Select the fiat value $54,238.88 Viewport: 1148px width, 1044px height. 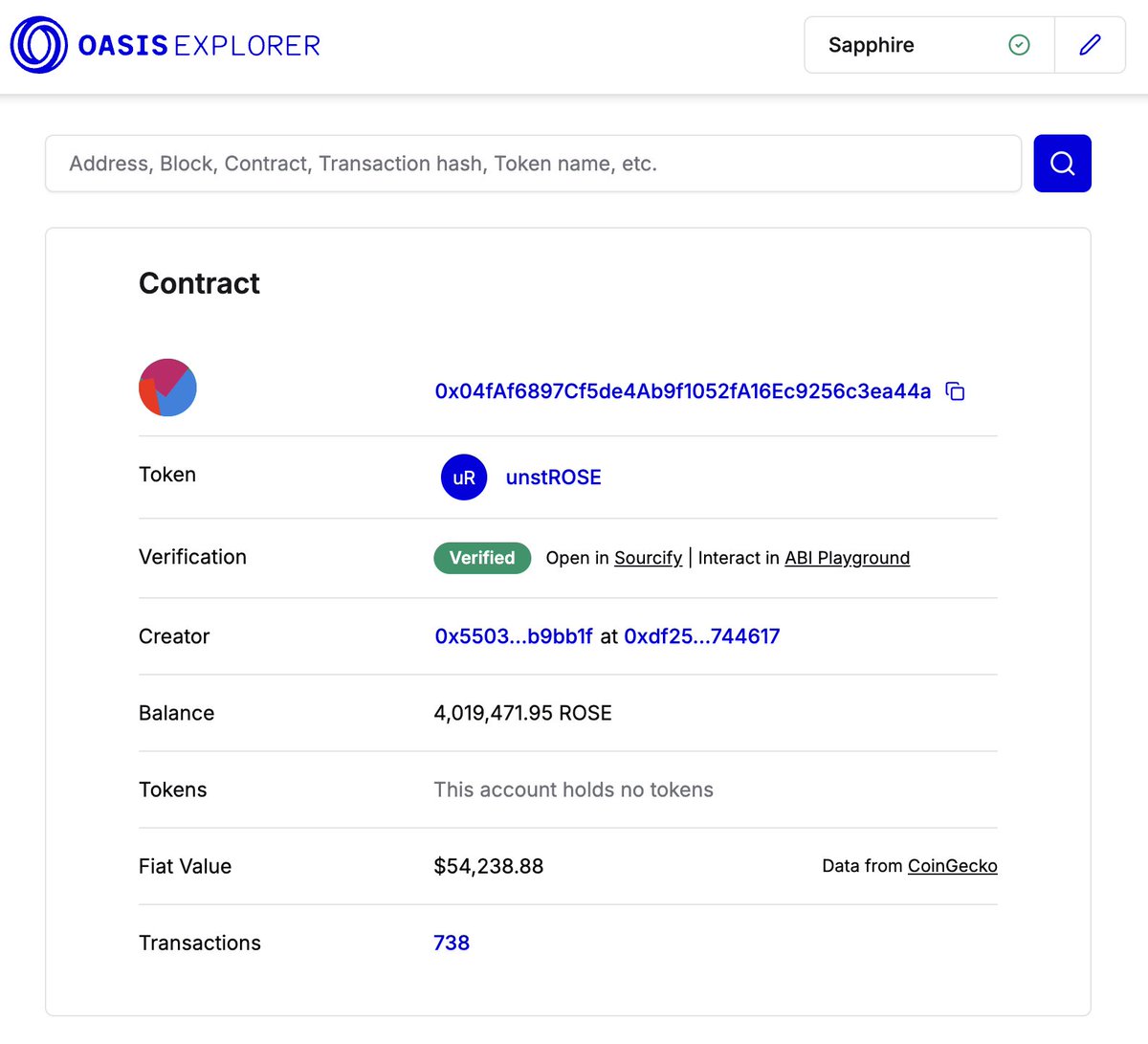pos(488,866)
